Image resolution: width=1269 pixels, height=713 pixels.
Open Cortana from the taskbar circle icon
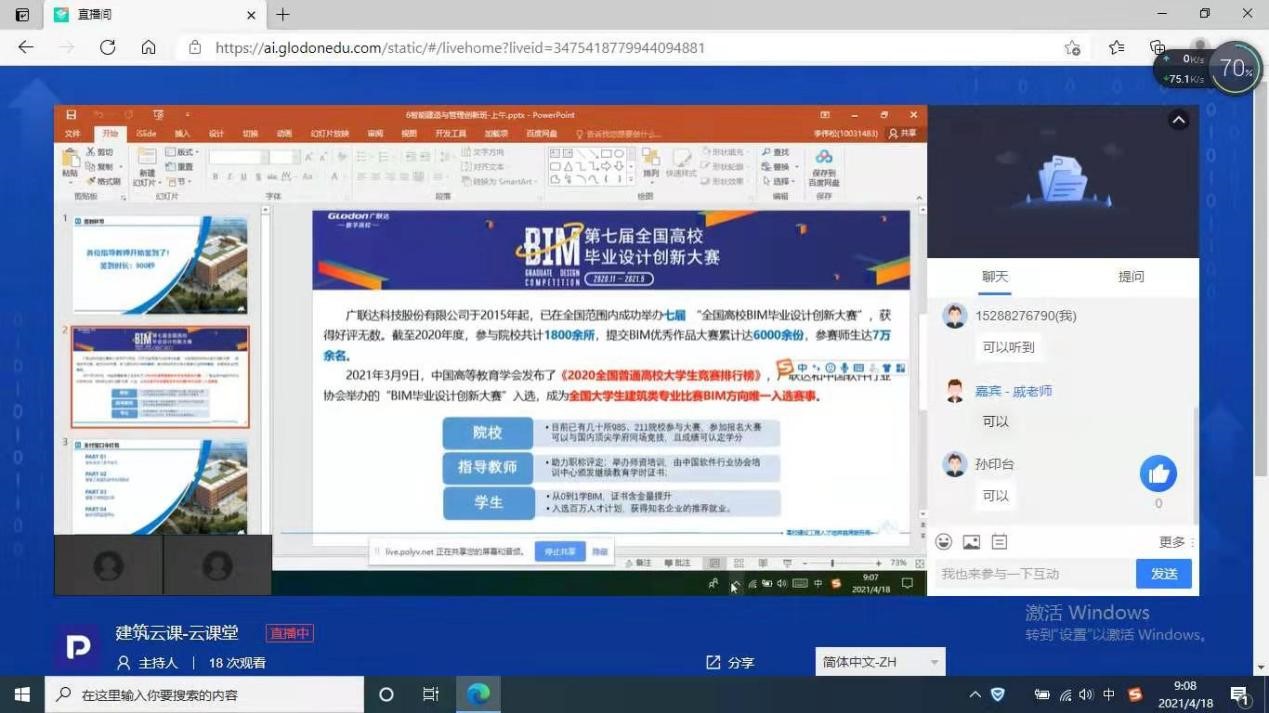pos(386,694)
